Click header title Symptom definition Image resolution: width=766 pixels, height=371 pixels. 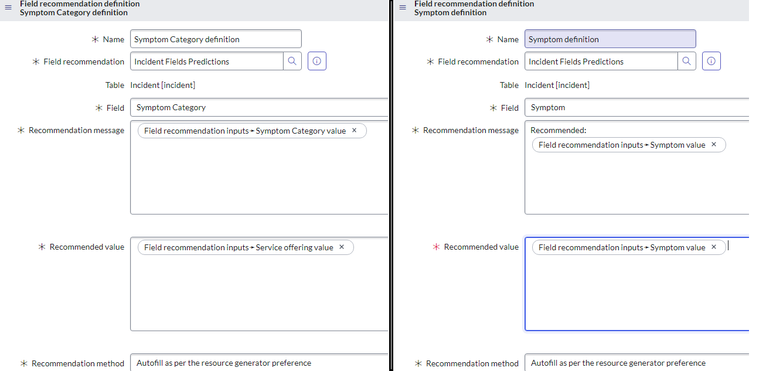pyautogui.click(x=450, y=13)
